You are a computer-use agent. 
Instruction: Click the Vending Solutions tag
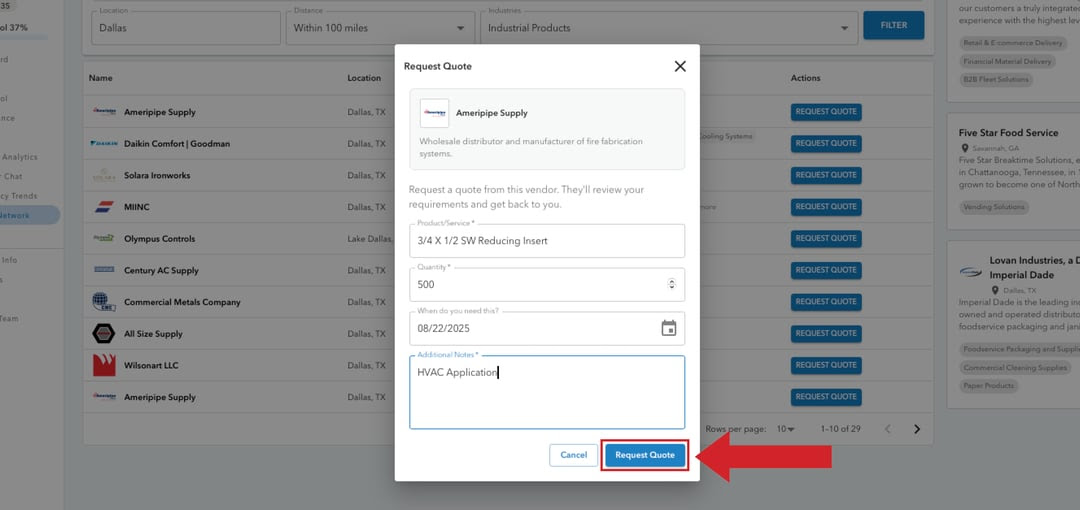(994, 207)
